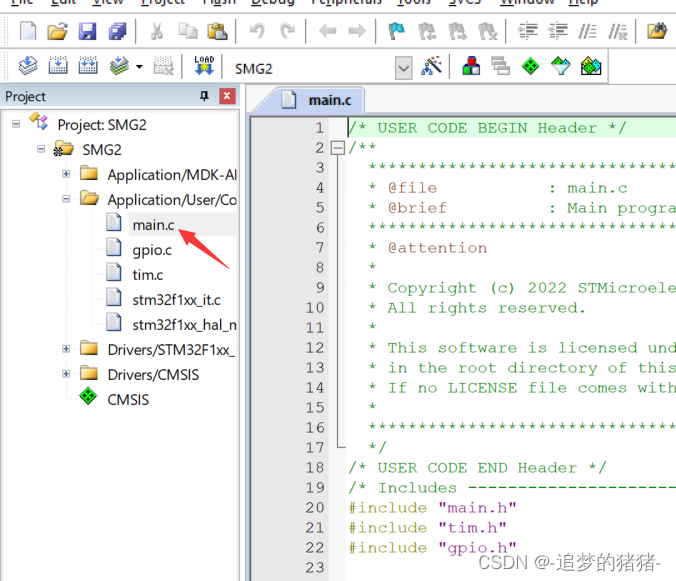The width and height of the screenshot is (676, 581).
Task: Pin the Project panel
Action: point(204,96)
